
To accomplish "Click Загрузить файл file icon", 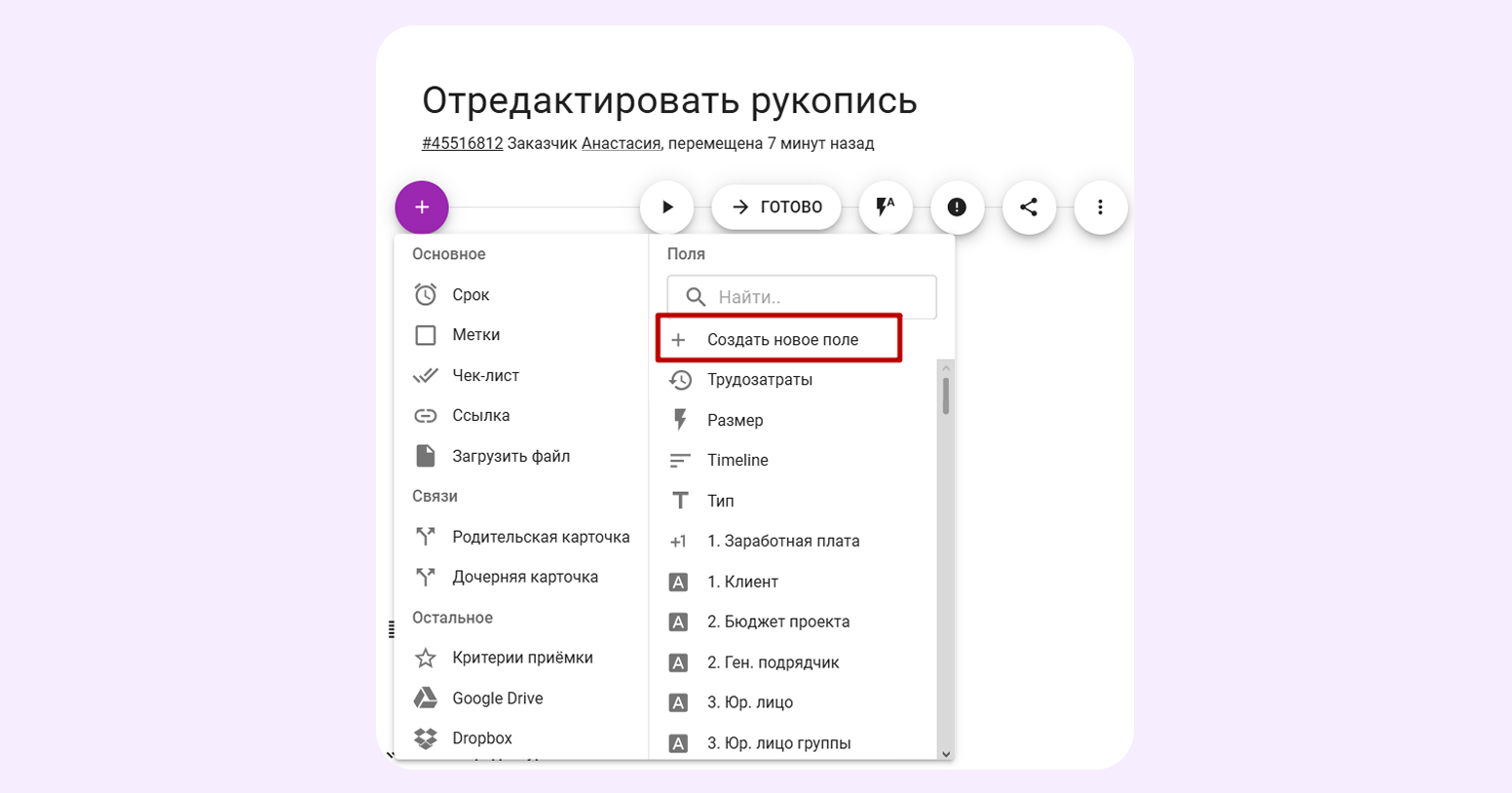I will 426,456.
